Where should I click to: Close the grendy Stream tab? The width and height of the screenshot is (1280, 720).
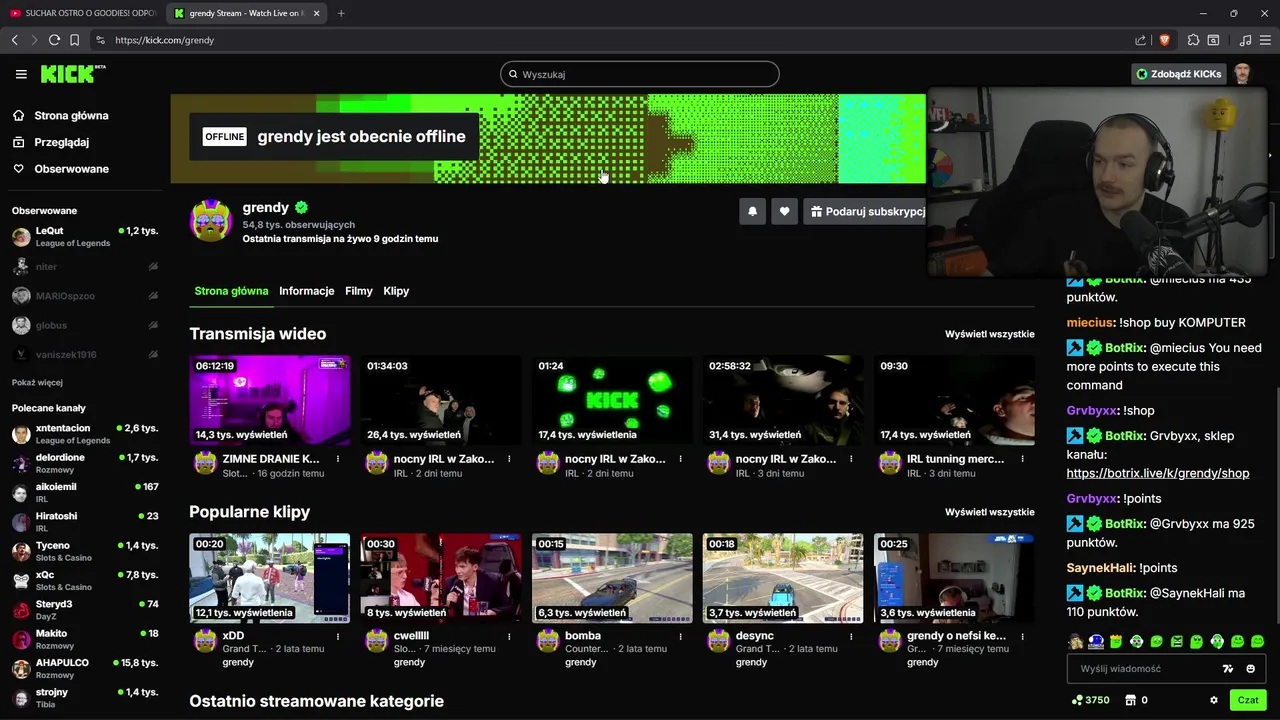pyautogui.click(x=317, y=13)
